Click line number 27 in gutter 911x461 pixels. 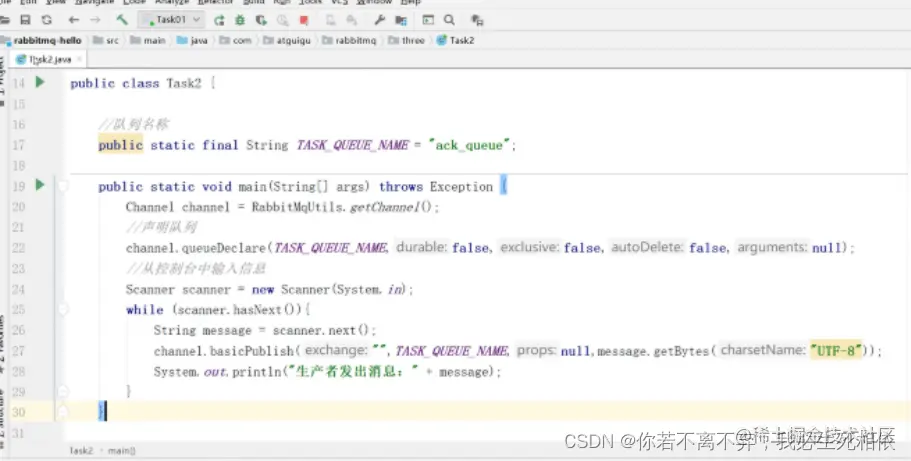coord(19,351)
